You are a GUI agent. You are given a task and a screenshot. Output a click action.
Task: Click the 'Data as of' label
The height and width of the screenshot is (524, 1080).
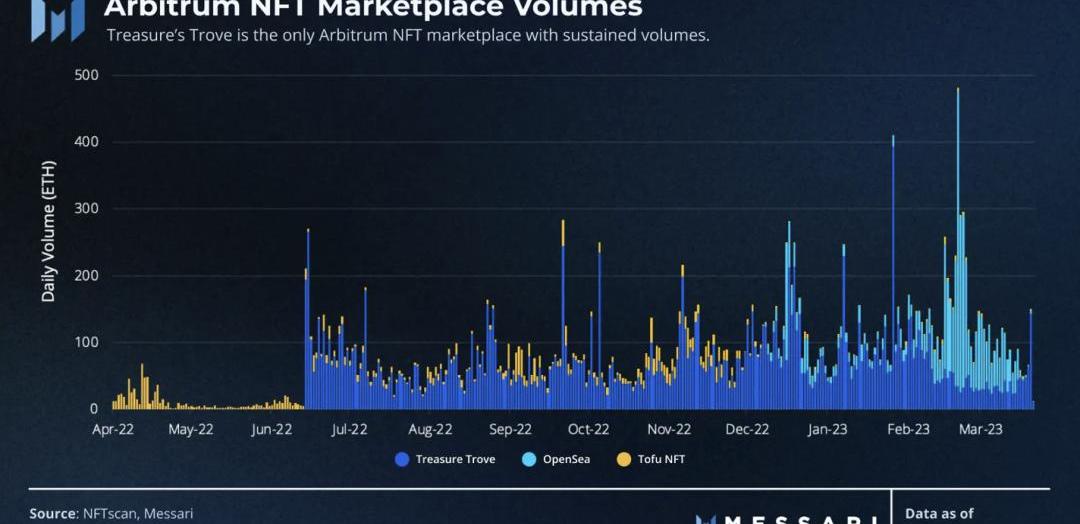938,513
